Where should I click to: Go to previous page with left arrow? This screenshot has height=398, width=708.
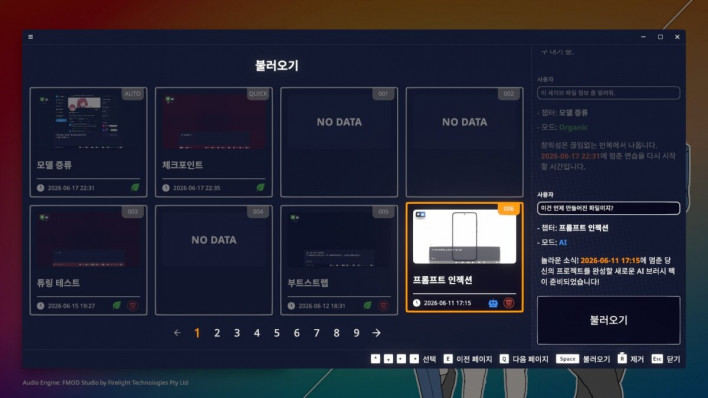pyautogui.click(x=177, y=333)
